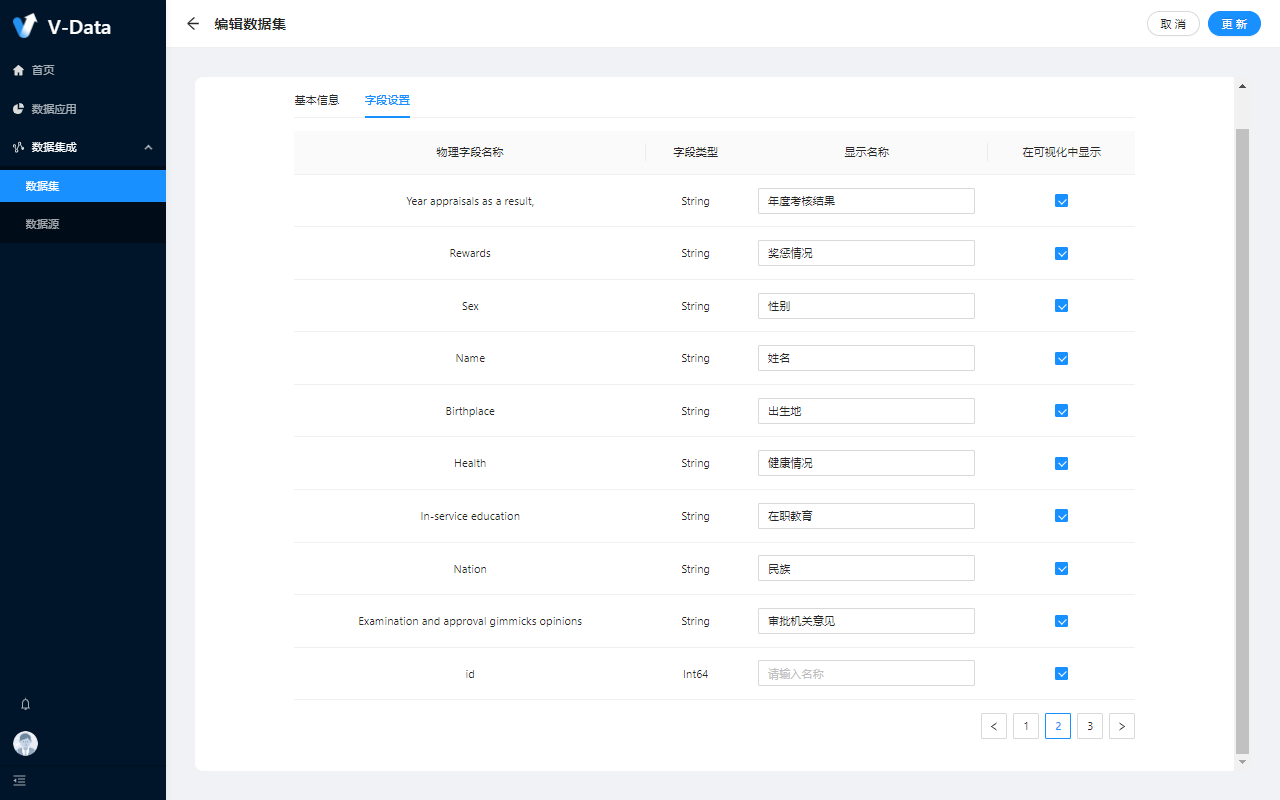Go to next page arrow in pagination
1280x800 pixels.
click(x=1122, y=726)
